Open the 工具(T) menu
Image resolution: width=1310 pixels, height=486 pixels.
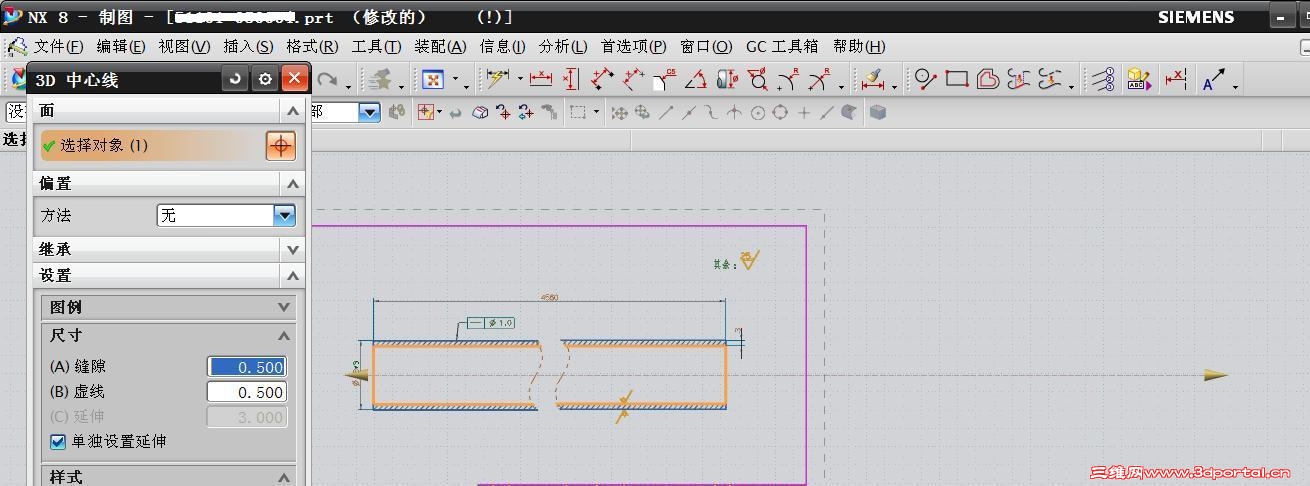[376, 46]
